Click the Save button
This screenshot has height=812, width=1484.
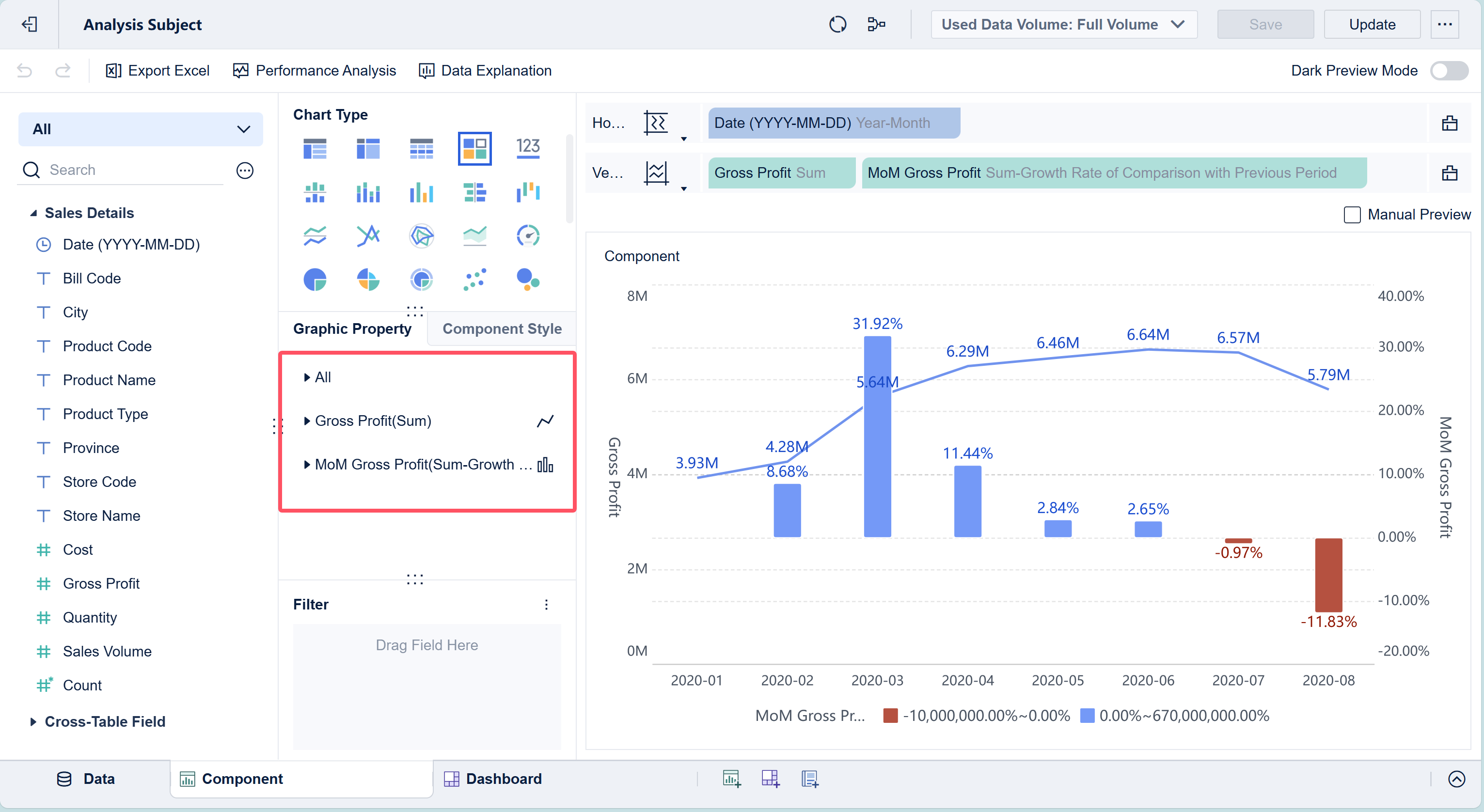coord(1265,24)
